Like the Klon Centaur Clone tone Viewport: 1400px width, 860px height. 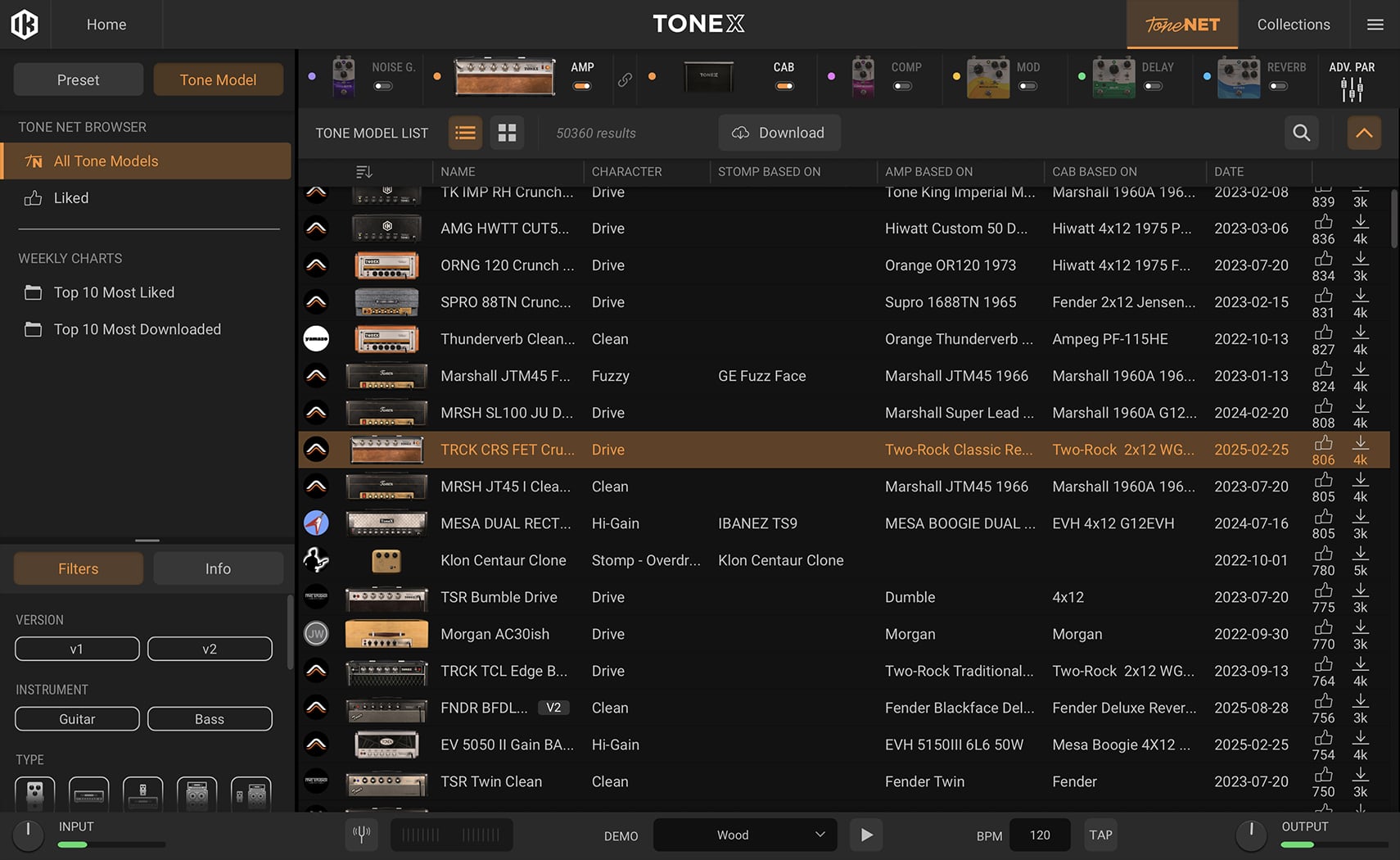pyautogui.click(x=1323, y=554)
